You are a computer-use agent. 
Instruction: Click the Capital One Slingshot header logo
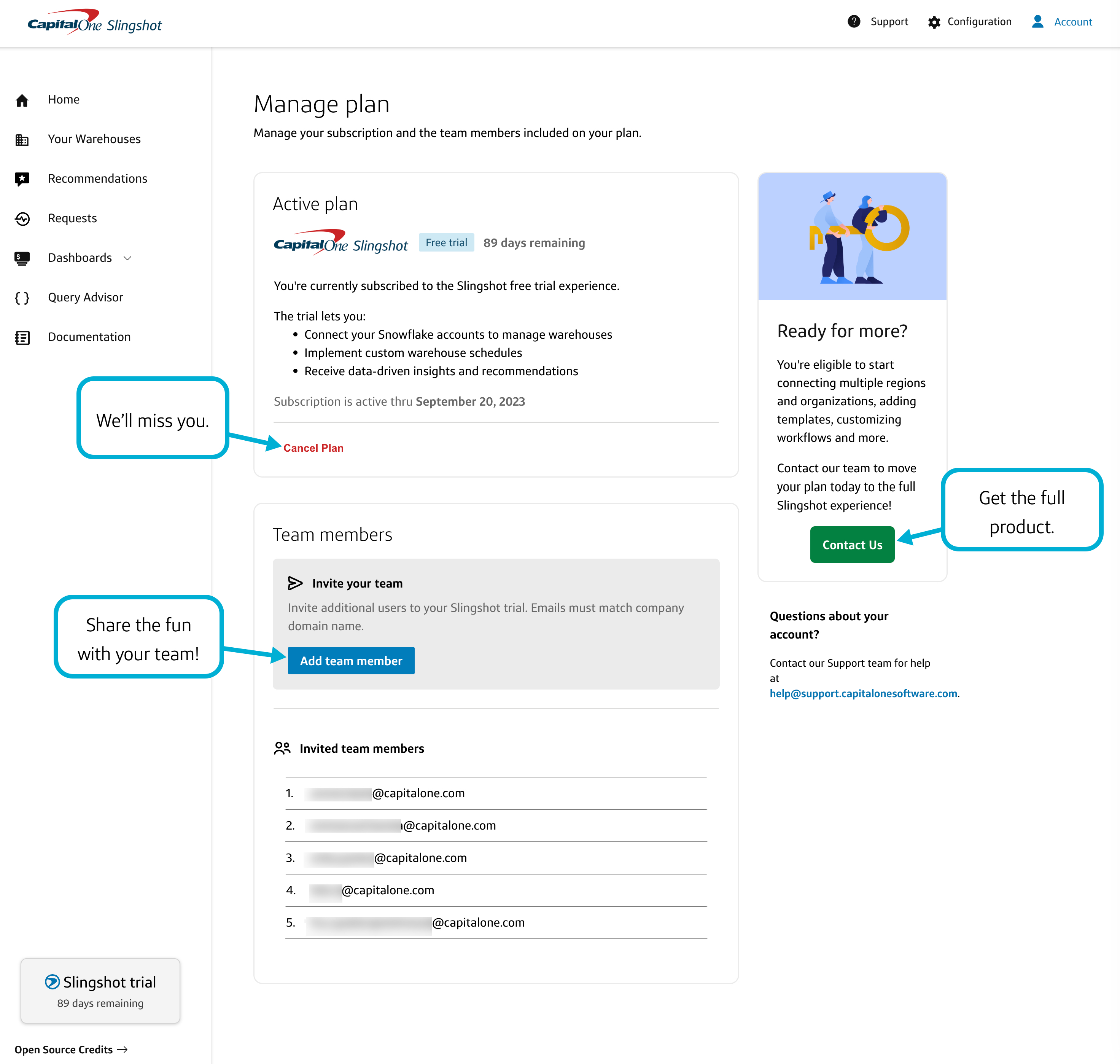point(95,23)
